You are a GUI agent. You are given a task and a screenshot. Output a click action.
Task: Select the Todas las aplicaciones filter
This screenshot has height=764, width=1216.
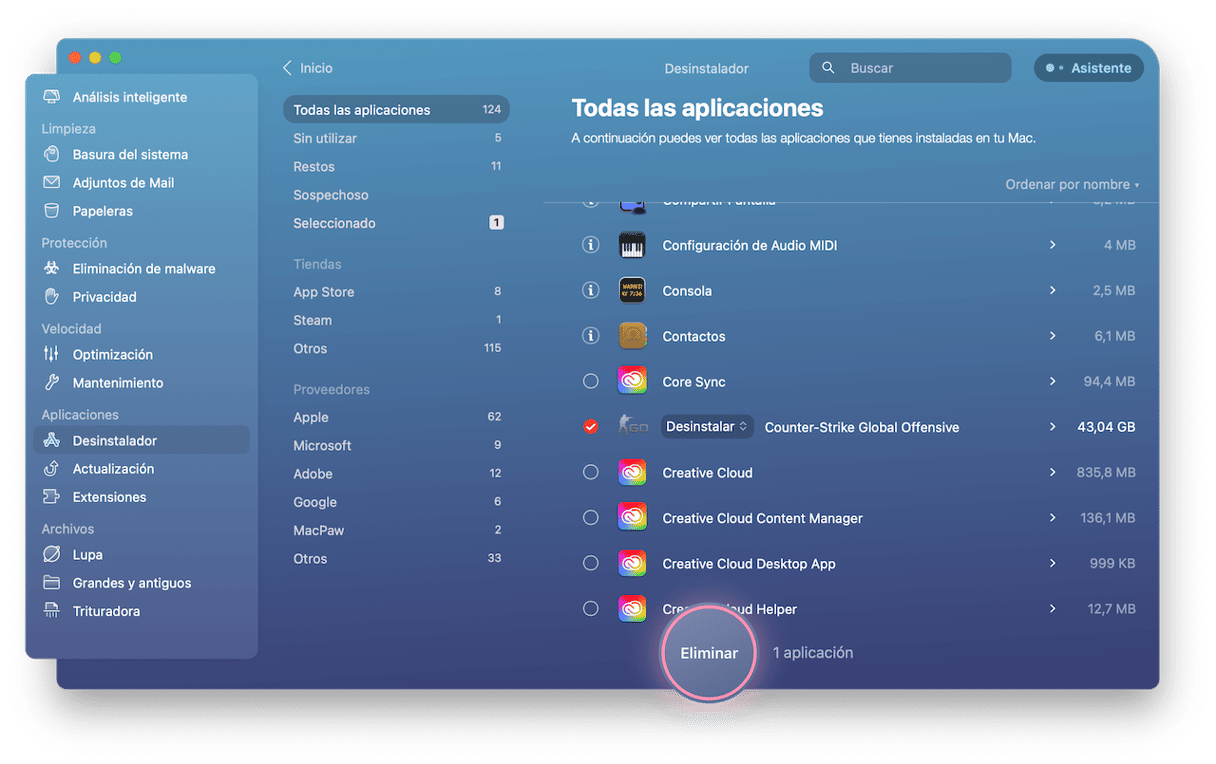[397, 110]
